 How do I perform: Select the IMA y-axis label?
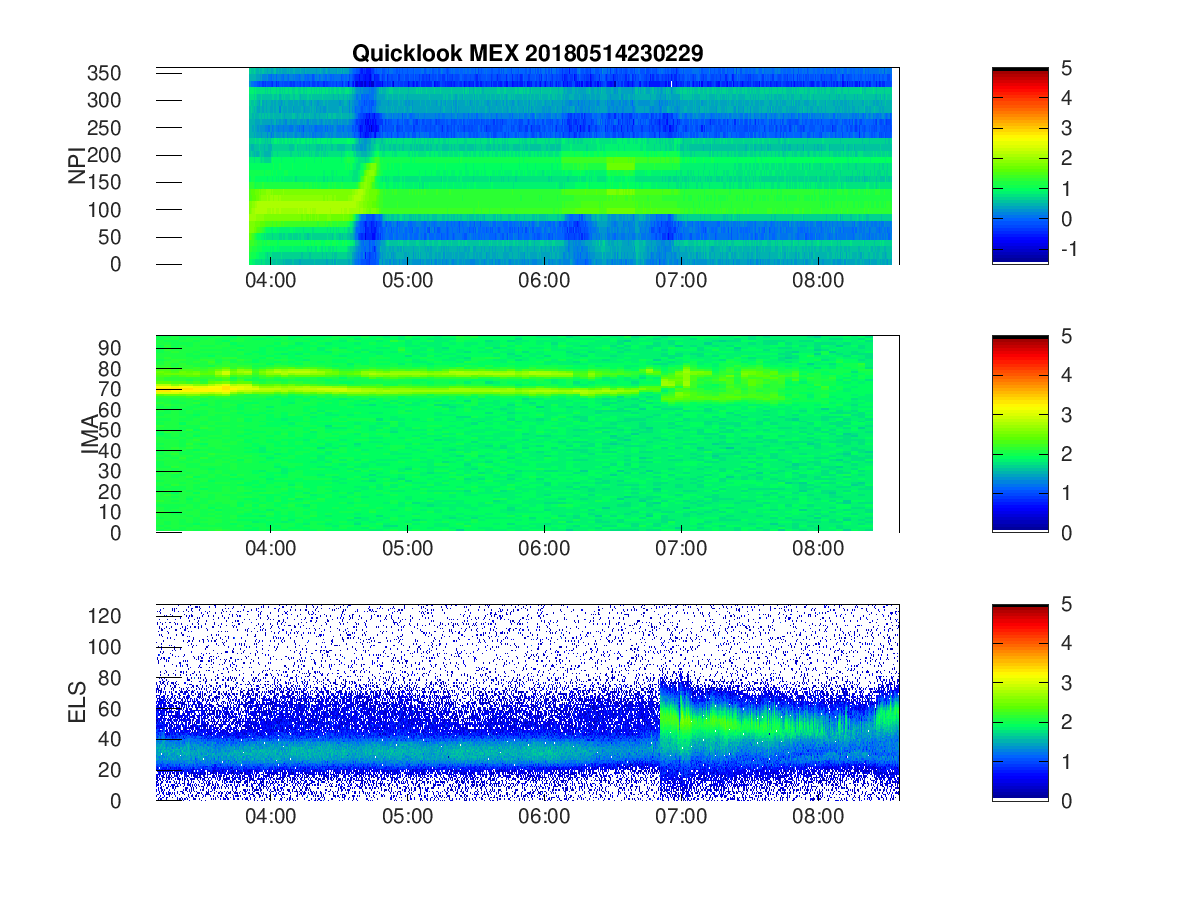tap(91, 434)
